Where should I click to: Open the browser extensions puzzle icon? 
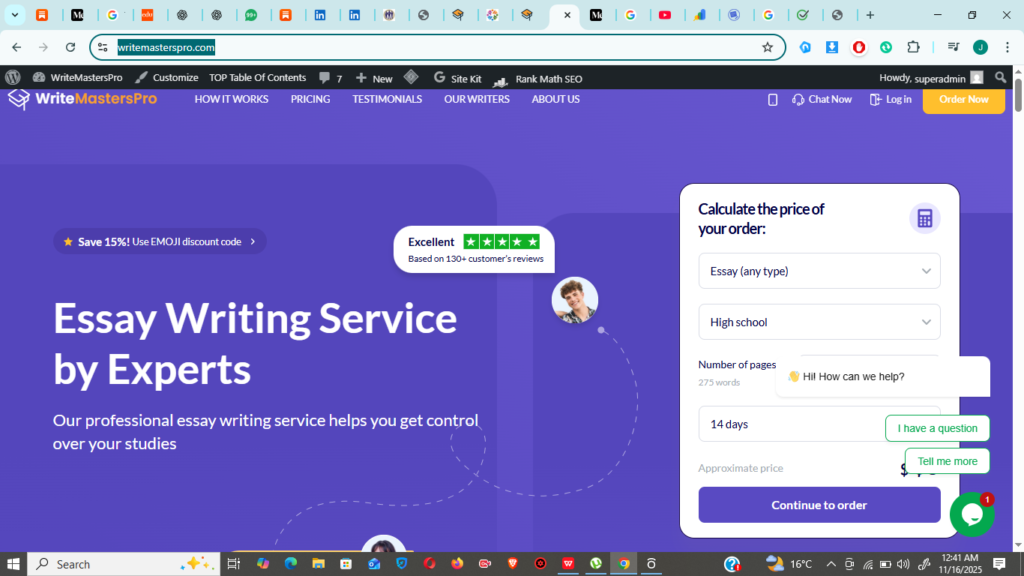(x=912, y=47)
